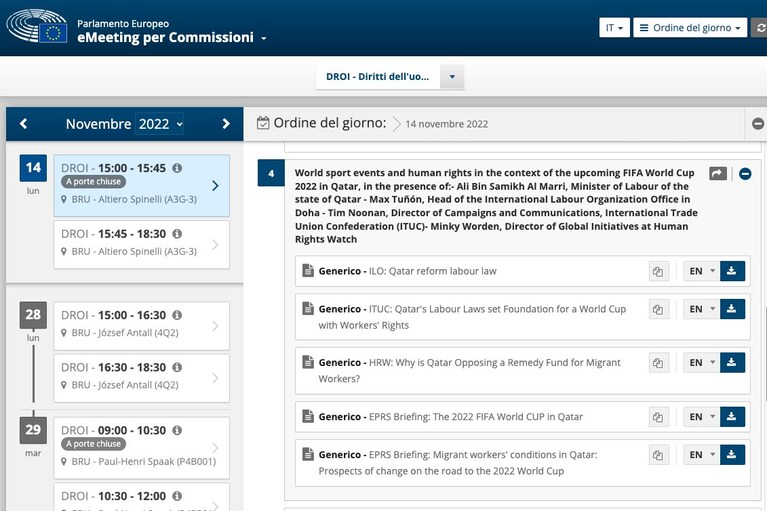Image resolution: width=767 pixels, height=511 pixels.
Task: Share agenda item 4 with the arrow icon
Action: [718, 173]
